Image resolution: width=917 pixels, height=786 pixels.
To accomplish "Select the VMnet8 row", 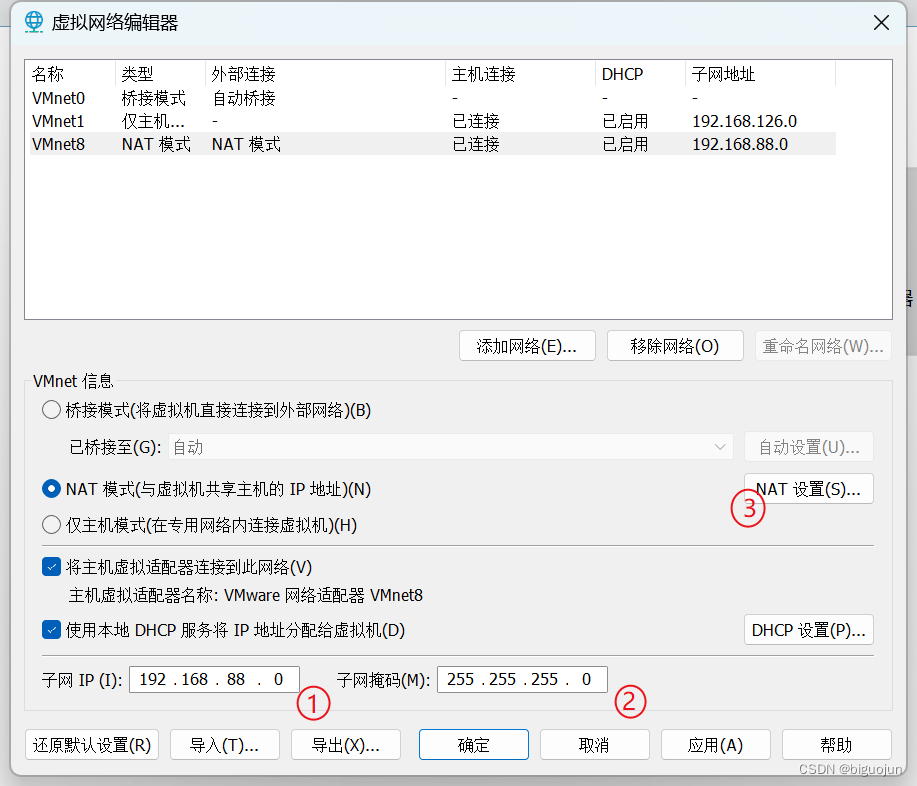I will 433,144.
